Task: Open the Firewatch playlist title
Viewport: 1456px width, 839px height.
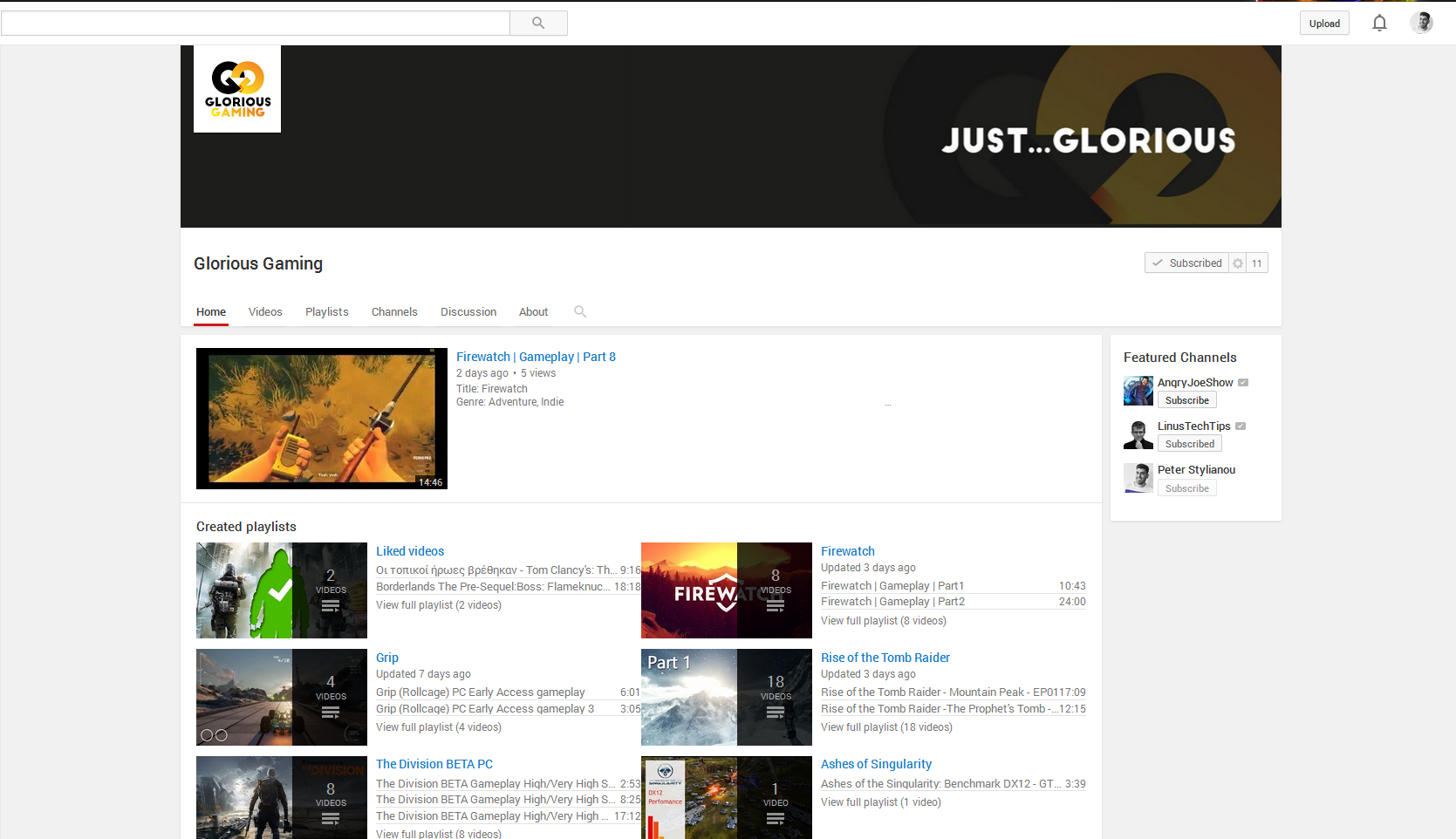Action: 848,551
